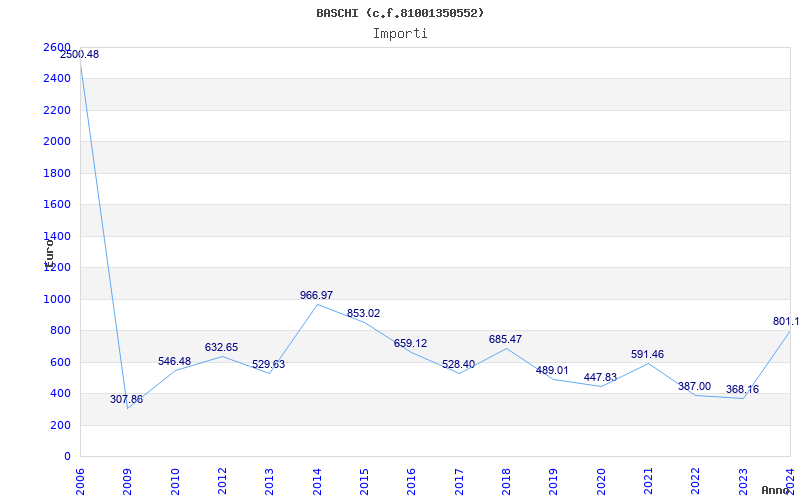Select the 2021 x-axis year label
This screenshot has width=800, height=500.
[x=648, y=482]
